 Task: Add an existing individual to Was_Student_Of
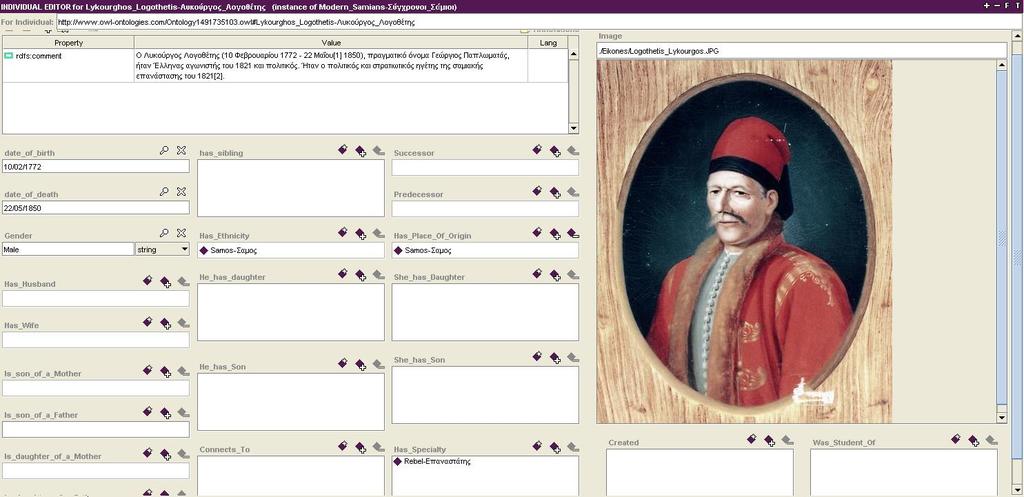tap(974, 441)
